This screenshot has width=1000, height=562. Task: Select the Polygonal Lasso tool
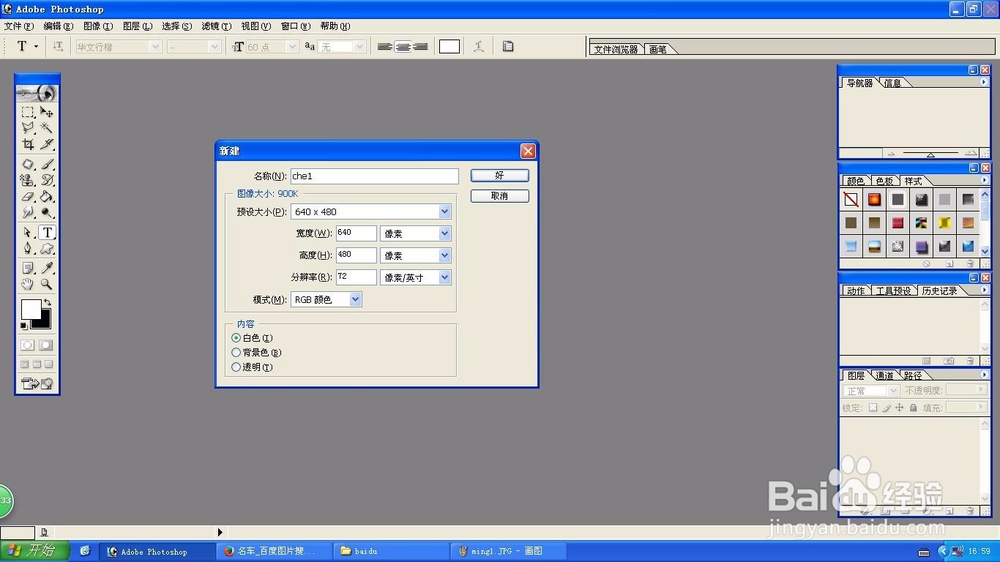pos(27,128)
